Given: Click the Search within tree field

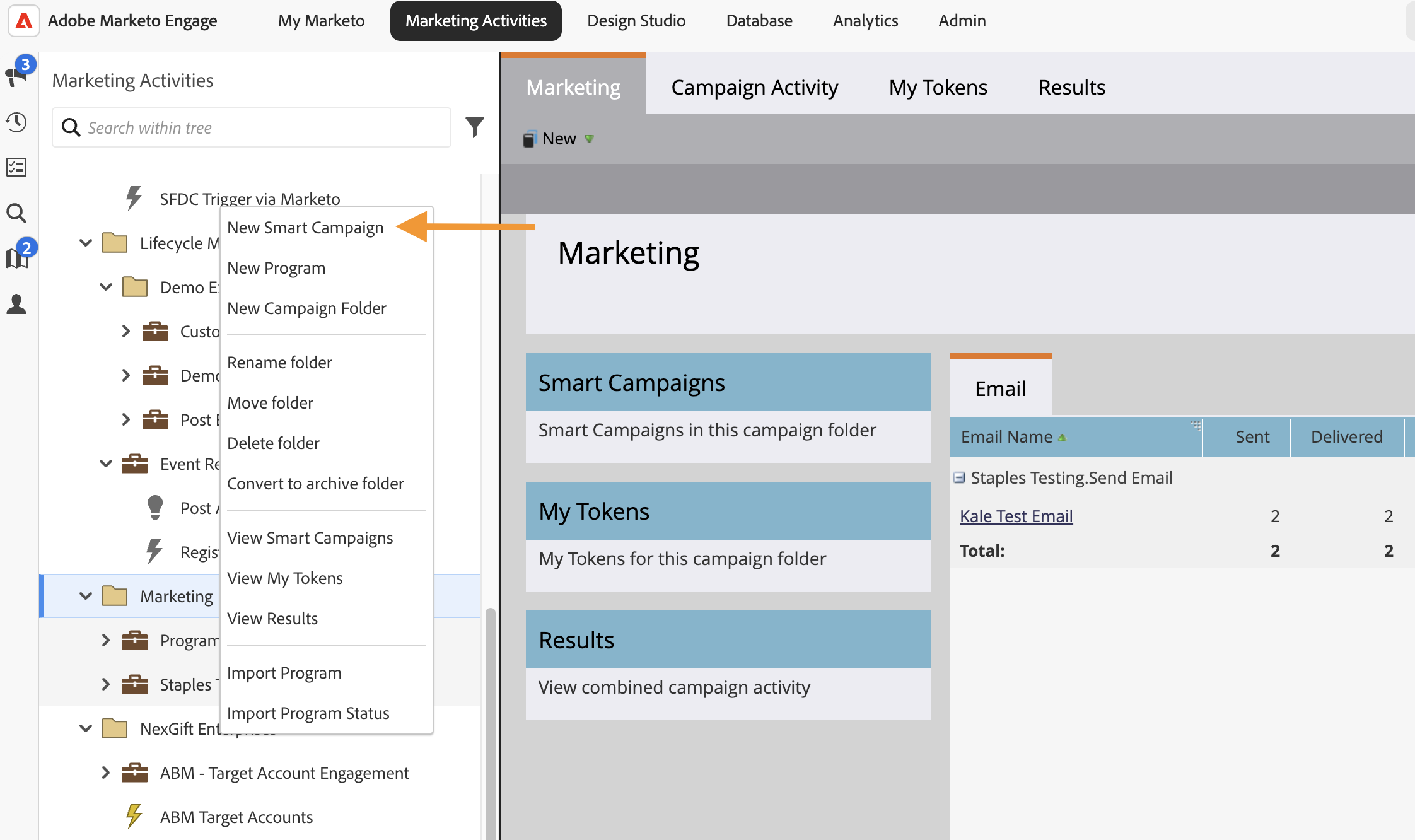Looking at the screenshot, I should click(x=252, y=127).
